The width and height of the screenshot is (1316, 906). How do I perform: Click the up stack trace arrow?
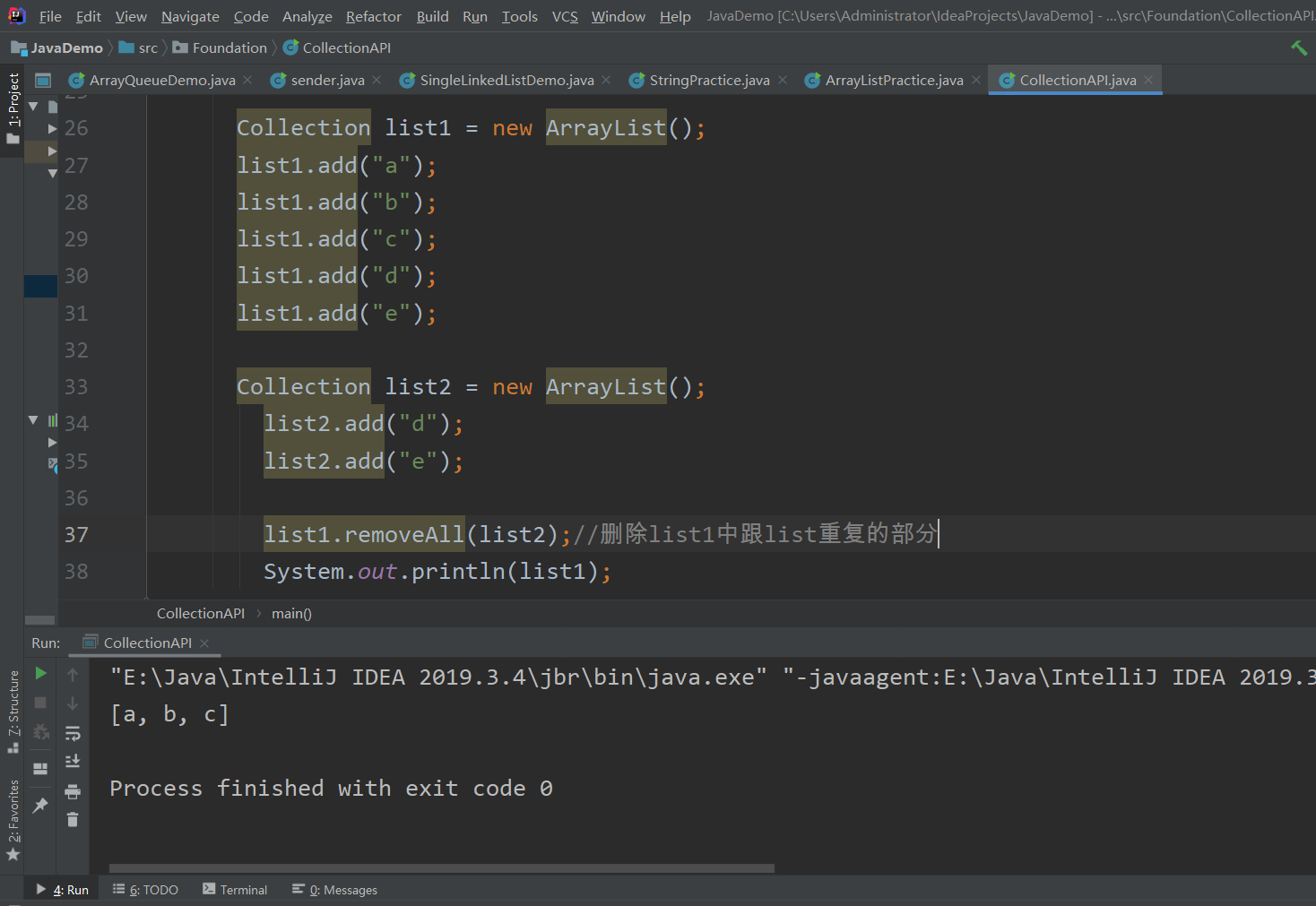point(73,674)
